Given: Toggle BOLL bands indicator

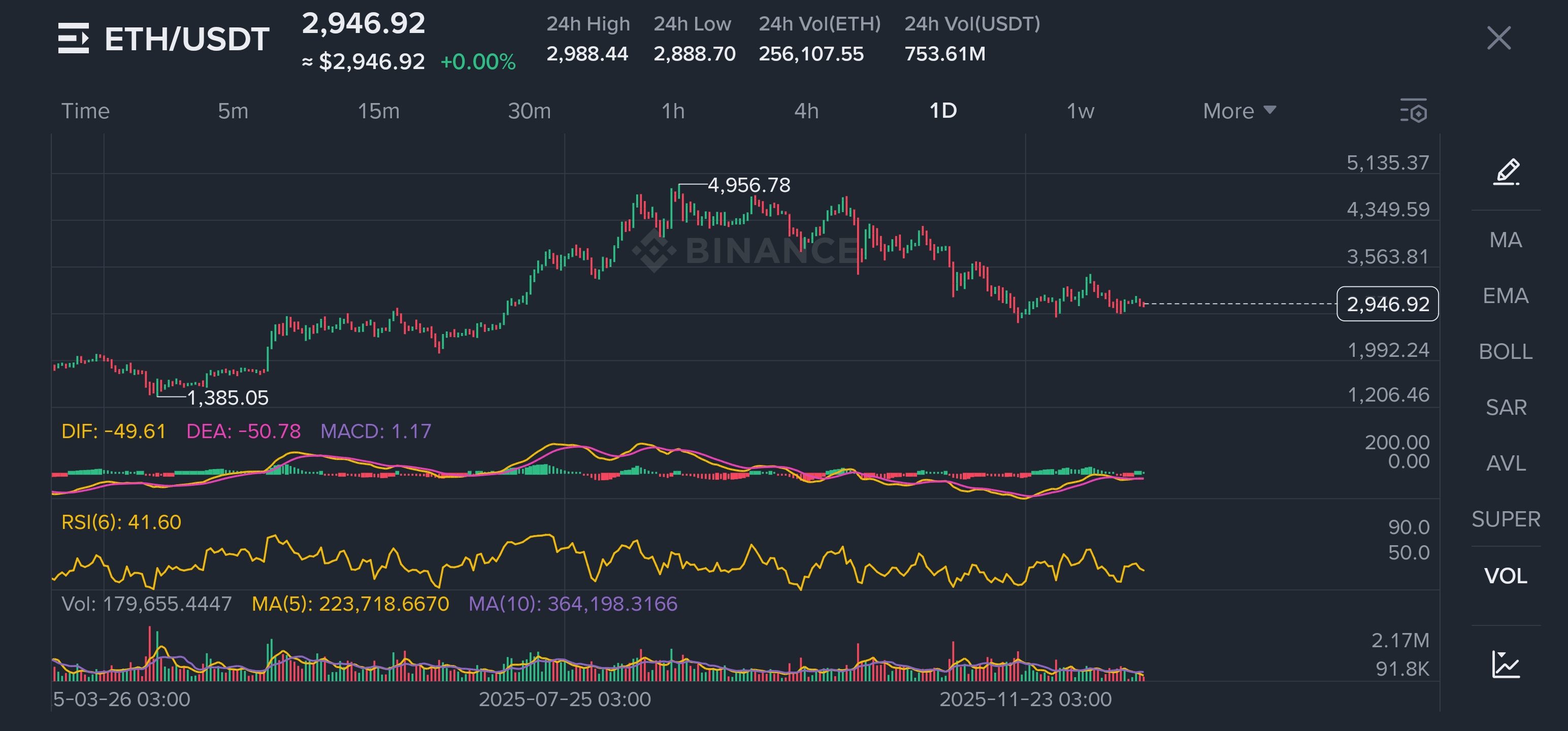Looking at the screenshot, I should (1506, 352).
